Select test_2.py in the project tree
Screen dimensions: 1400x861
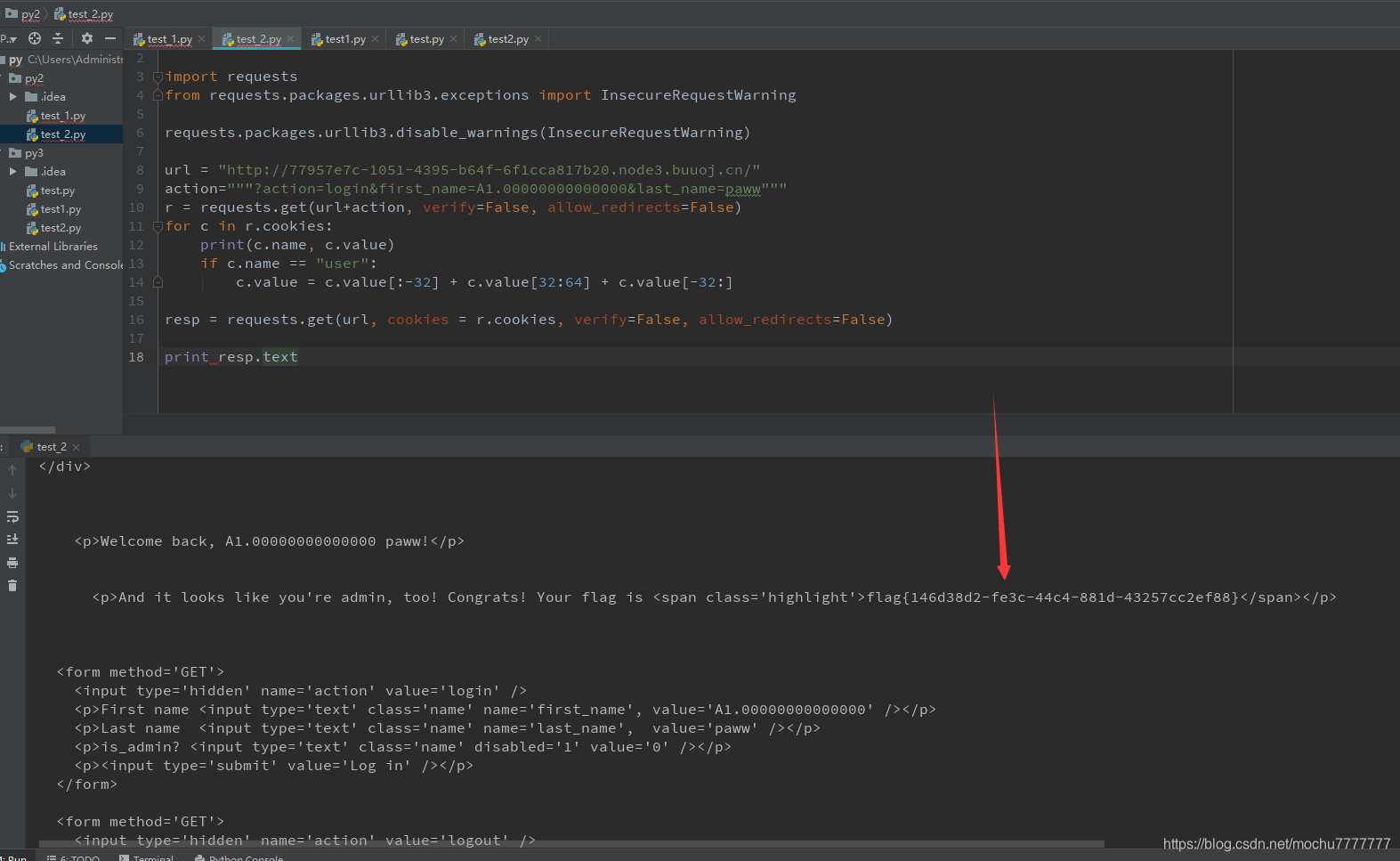(62, 134)
